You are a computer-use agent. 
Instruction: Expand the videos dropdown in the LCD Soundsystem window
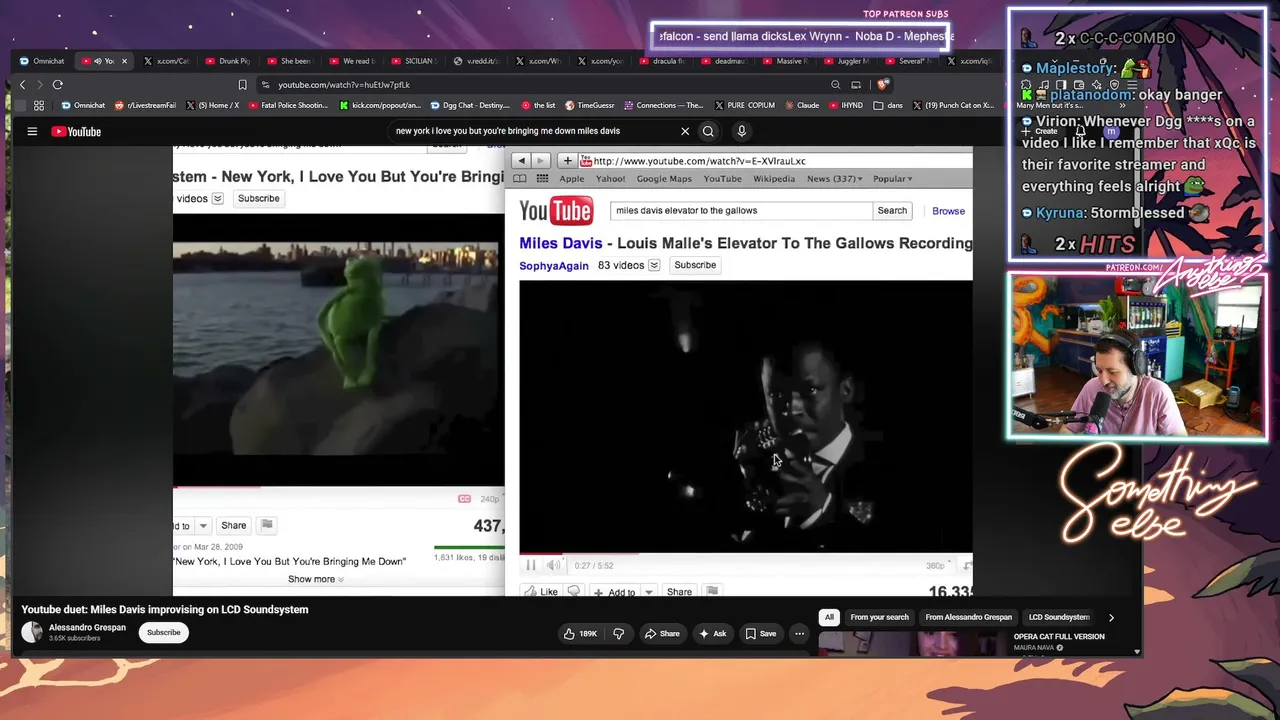217,198
